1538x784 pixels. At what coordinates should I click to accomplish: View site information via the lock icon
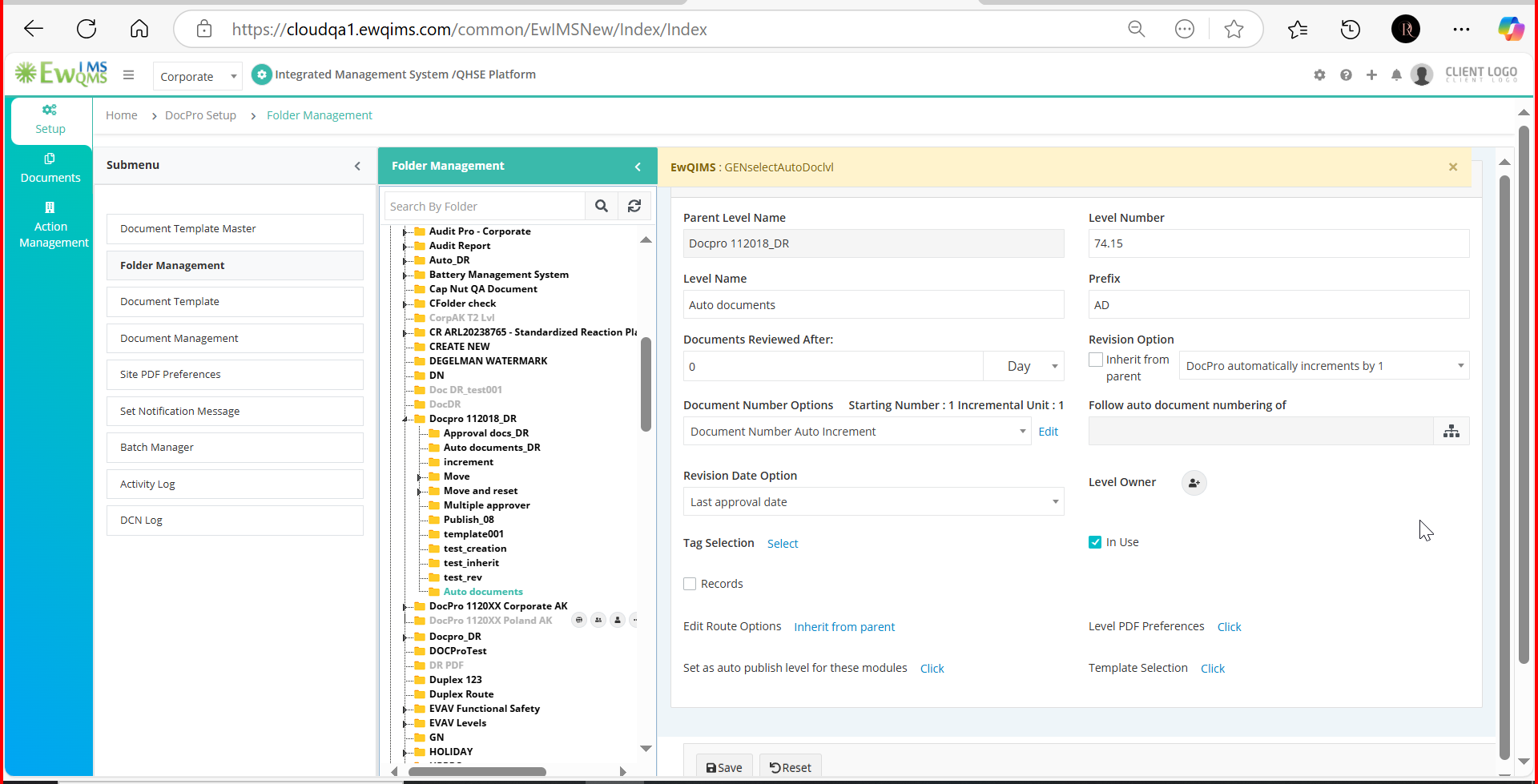click(x=204, y=30)
